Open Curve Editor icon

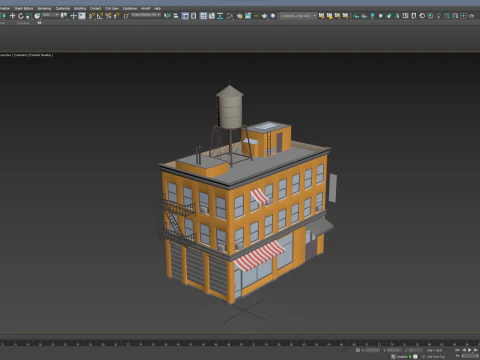point(212,16)
